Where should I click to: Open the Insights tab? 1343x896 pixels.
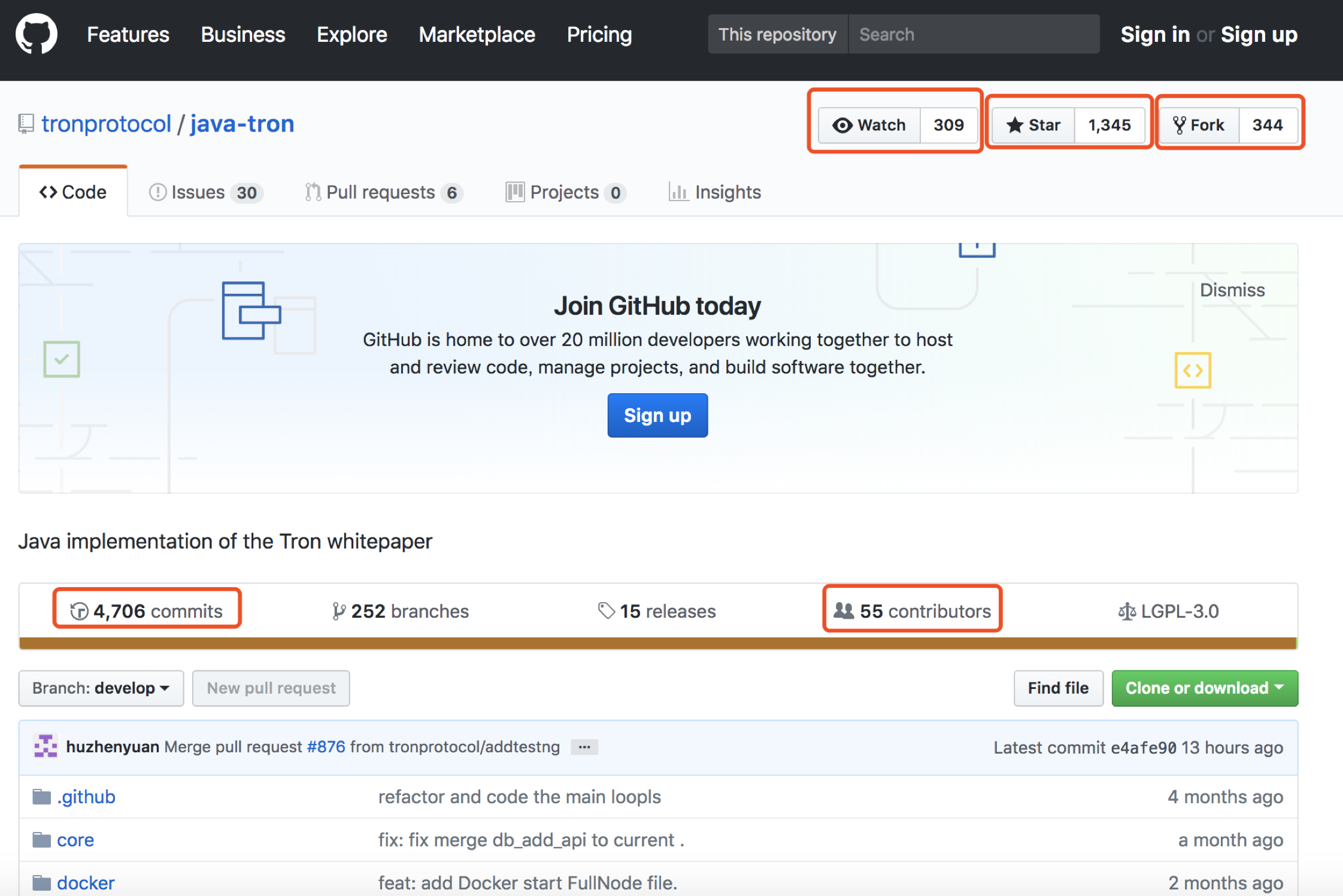point(715,192)
